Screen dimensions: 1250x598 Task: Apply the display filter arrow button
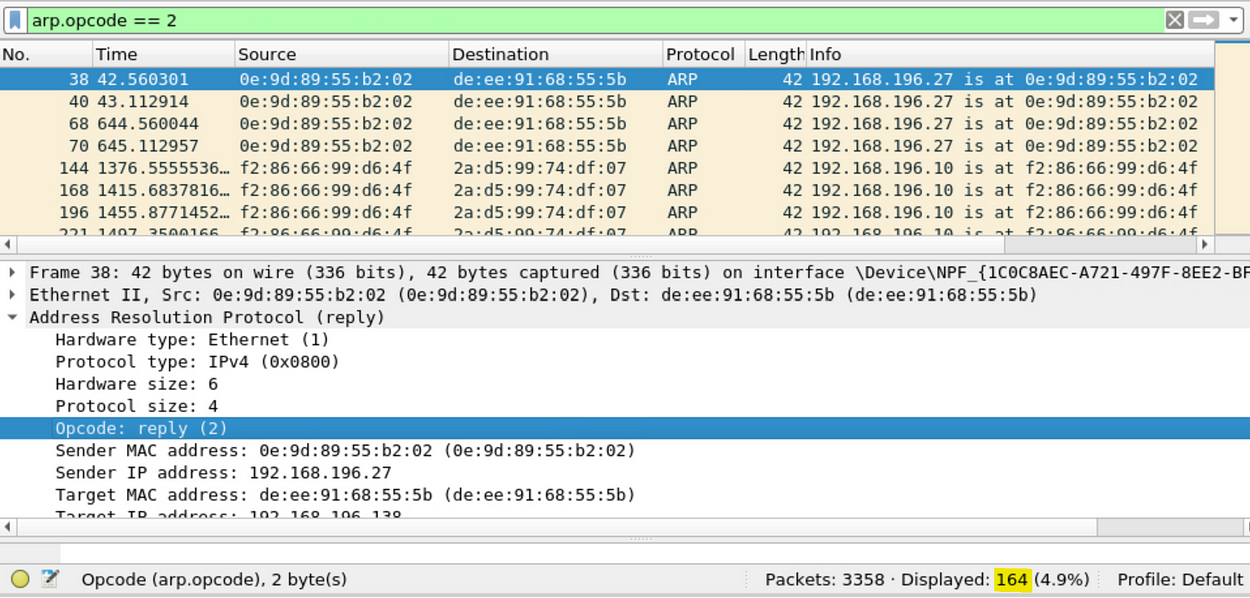click(x=1203, y=20)
